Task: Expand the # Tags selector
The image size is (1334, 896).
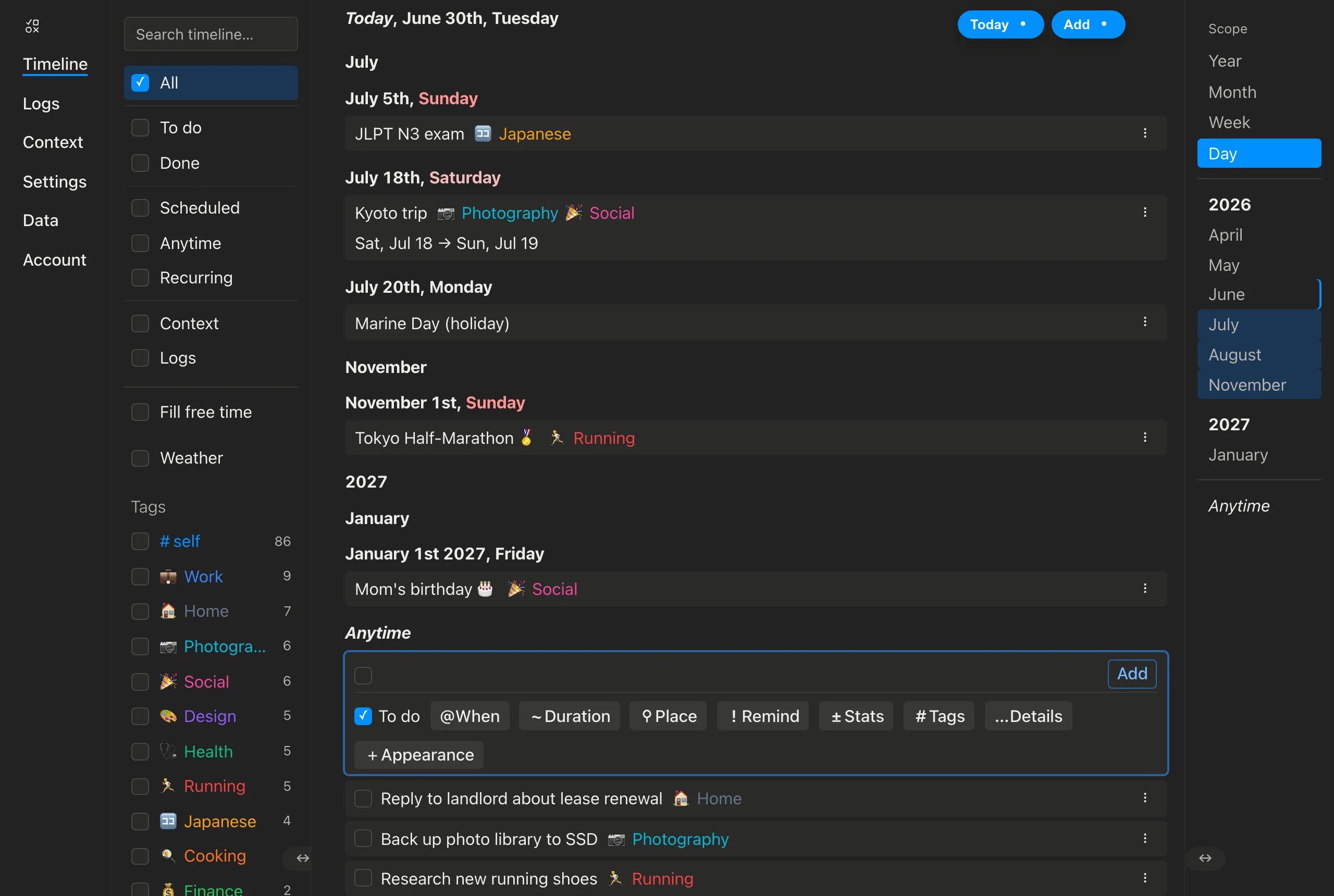Action: click(939, 716)
